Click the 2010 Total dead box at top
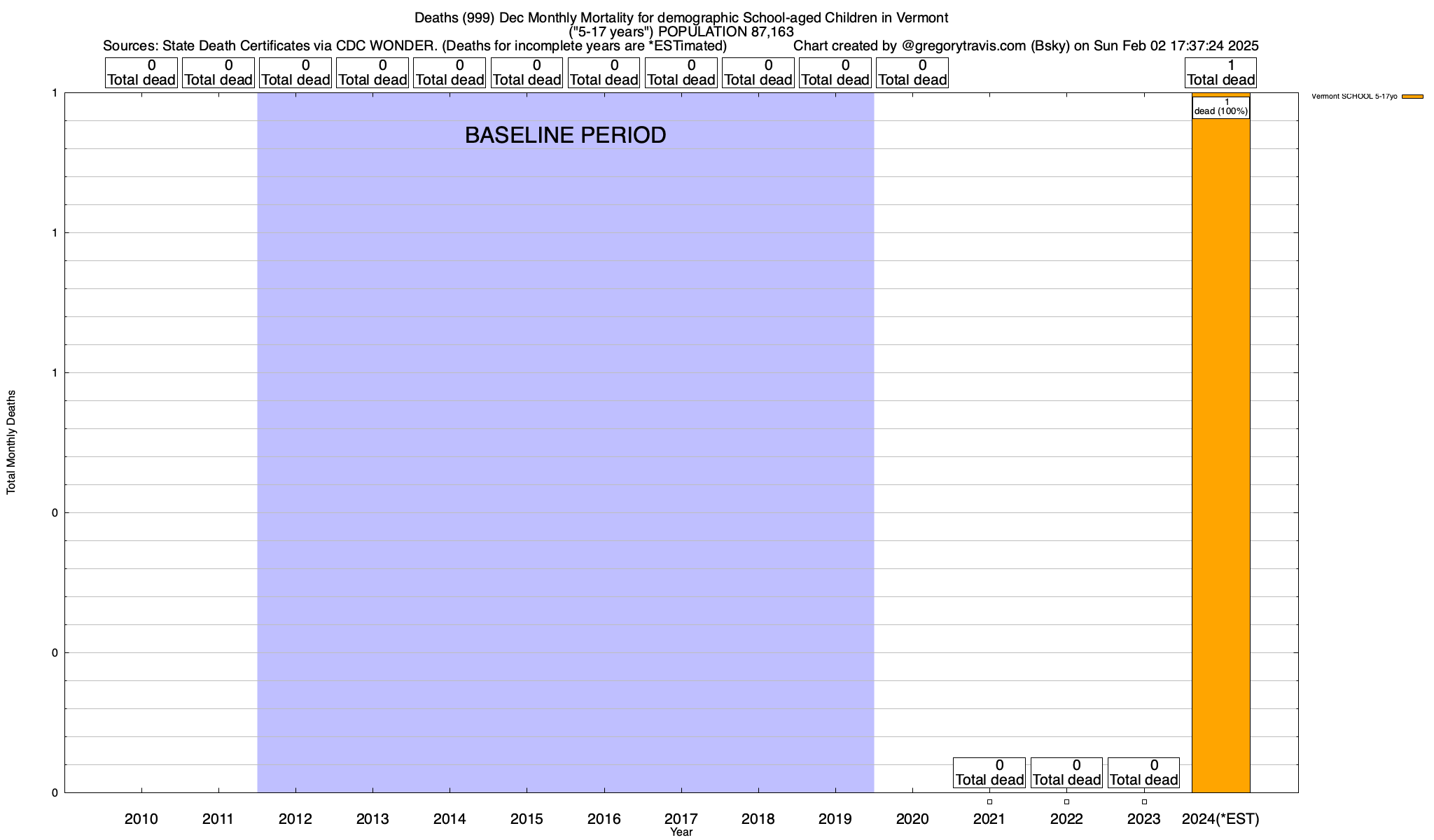Image resolution: width=1434 pixels, height=840 pixels. (x=141, y=73)
